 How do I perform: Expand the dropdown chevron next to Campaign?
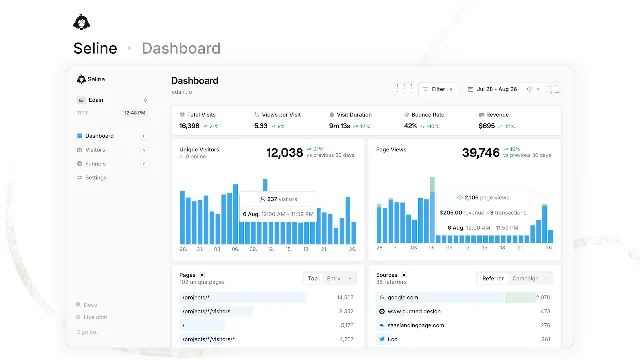coord(547,278)
